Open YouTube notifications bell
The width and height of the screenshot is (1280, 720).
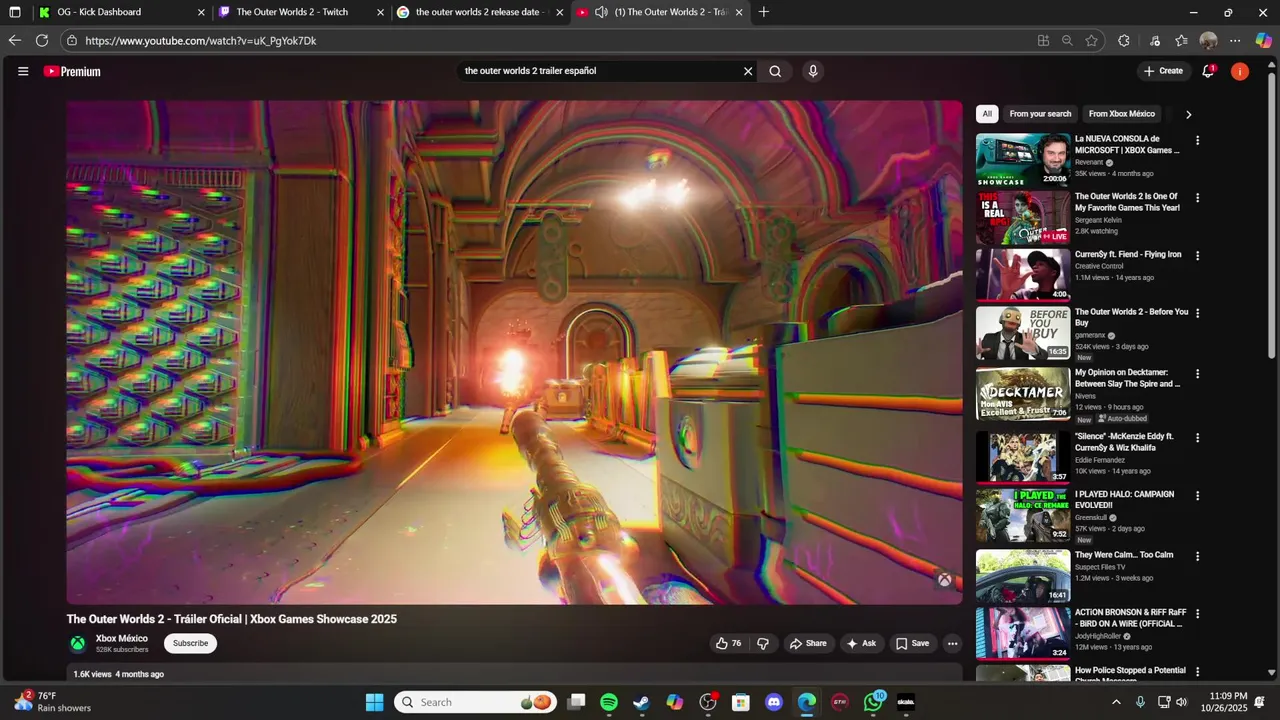click(x=1208, y=71)
